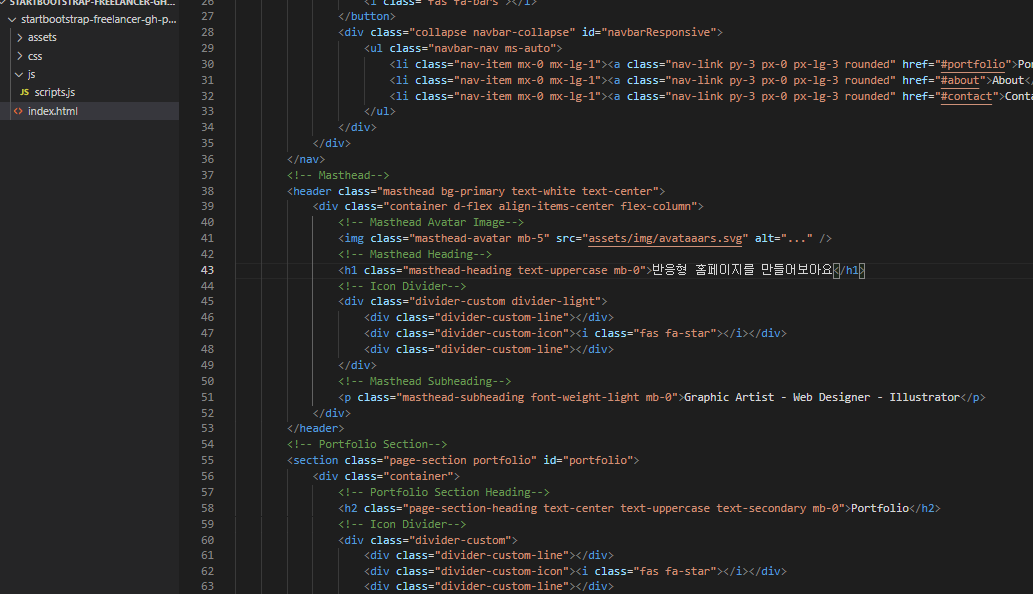This screenshot has width=1033, height=594.
Task: Click line number 55 in the gutter
Action: coord(208,460)
